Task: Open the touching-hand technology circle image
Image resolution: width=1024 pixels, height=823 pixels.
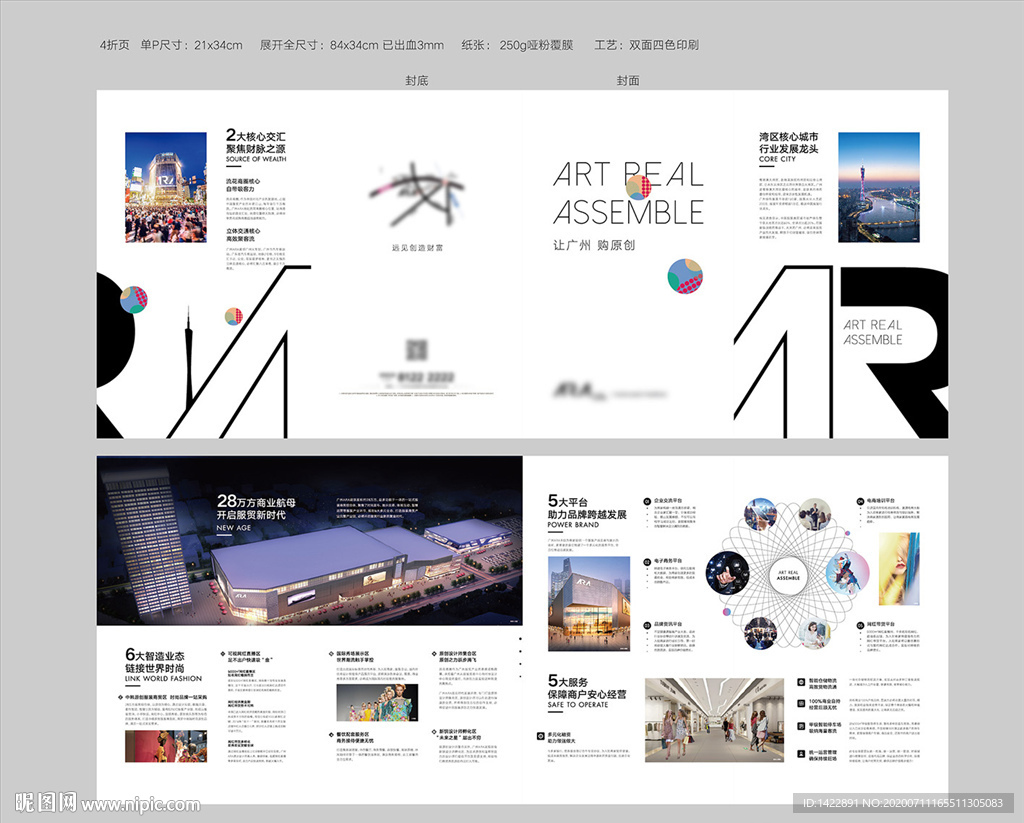Action: coord(728,573)
